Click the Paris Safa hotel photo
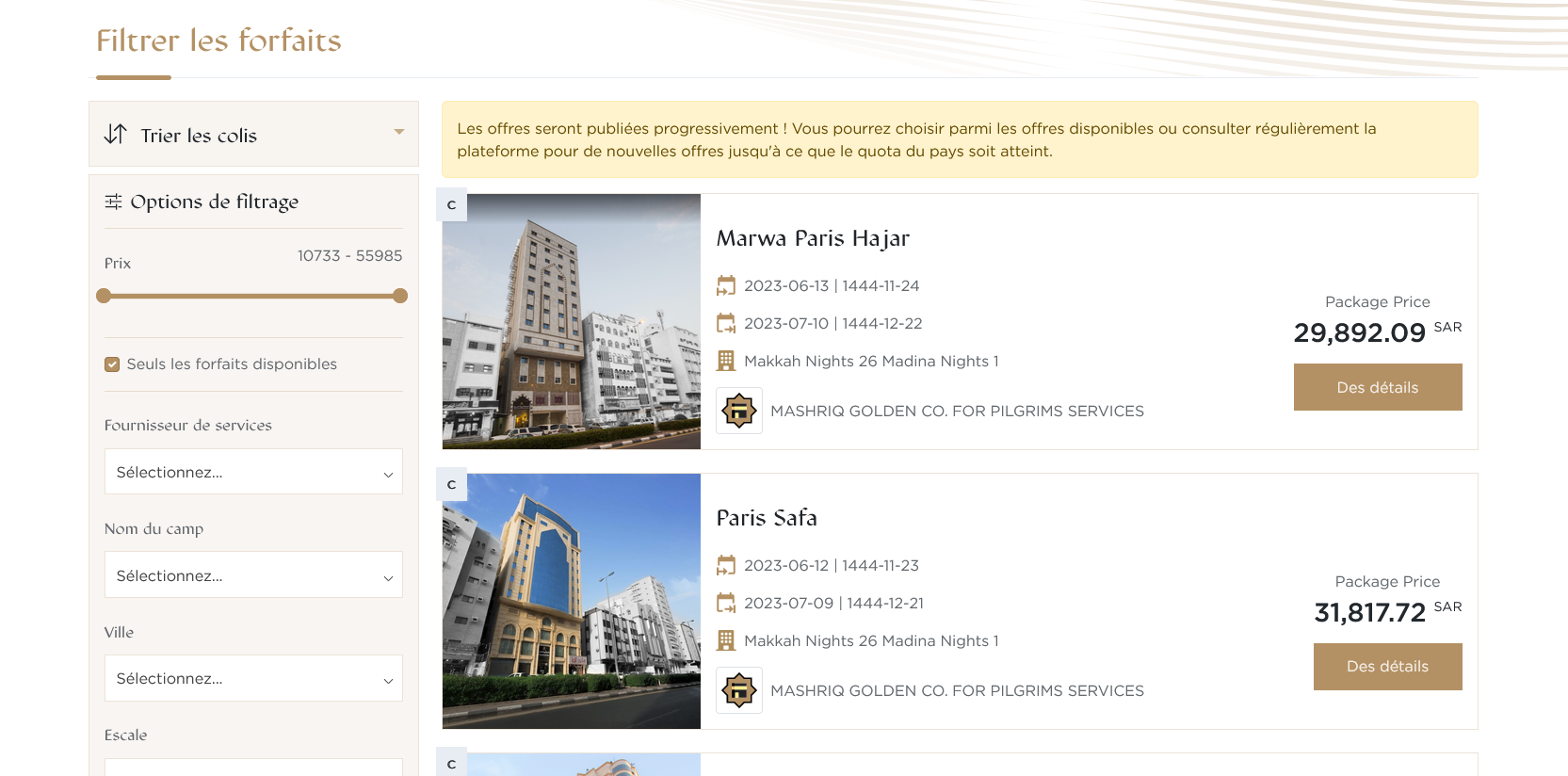The height and width of the screenshot is (776, 1568). pyautogui.click(x=572, y=601)
